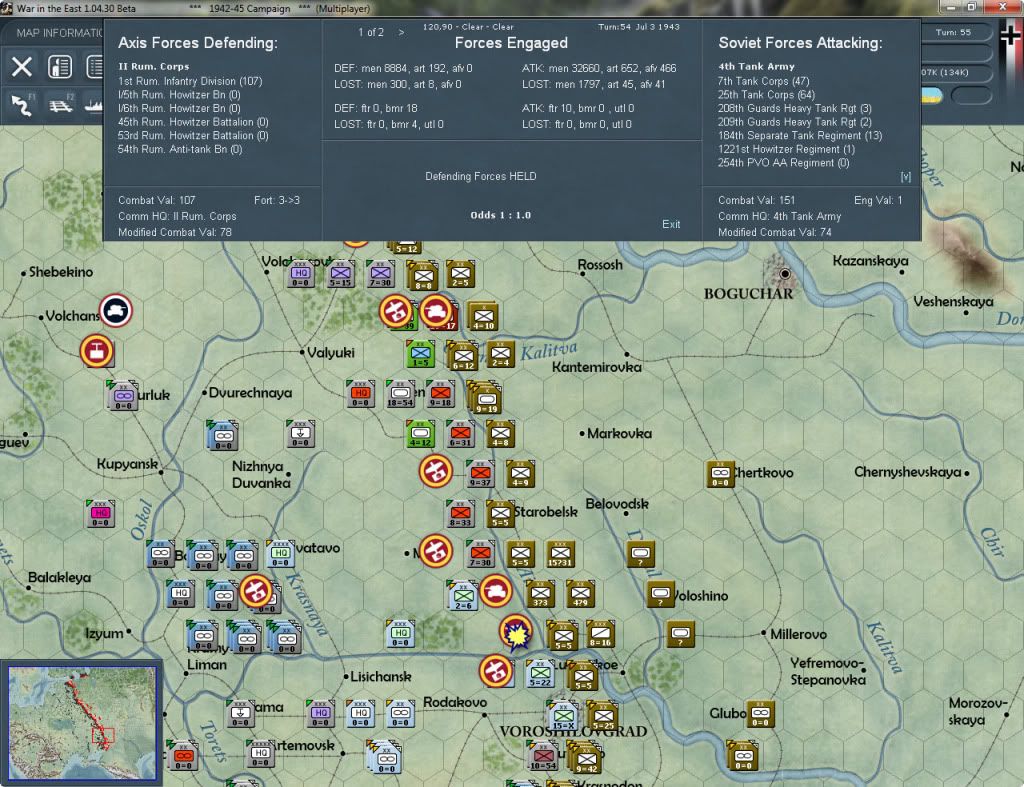
Task: Select the purple unit counter 5=15
Action: click(340, 274)
